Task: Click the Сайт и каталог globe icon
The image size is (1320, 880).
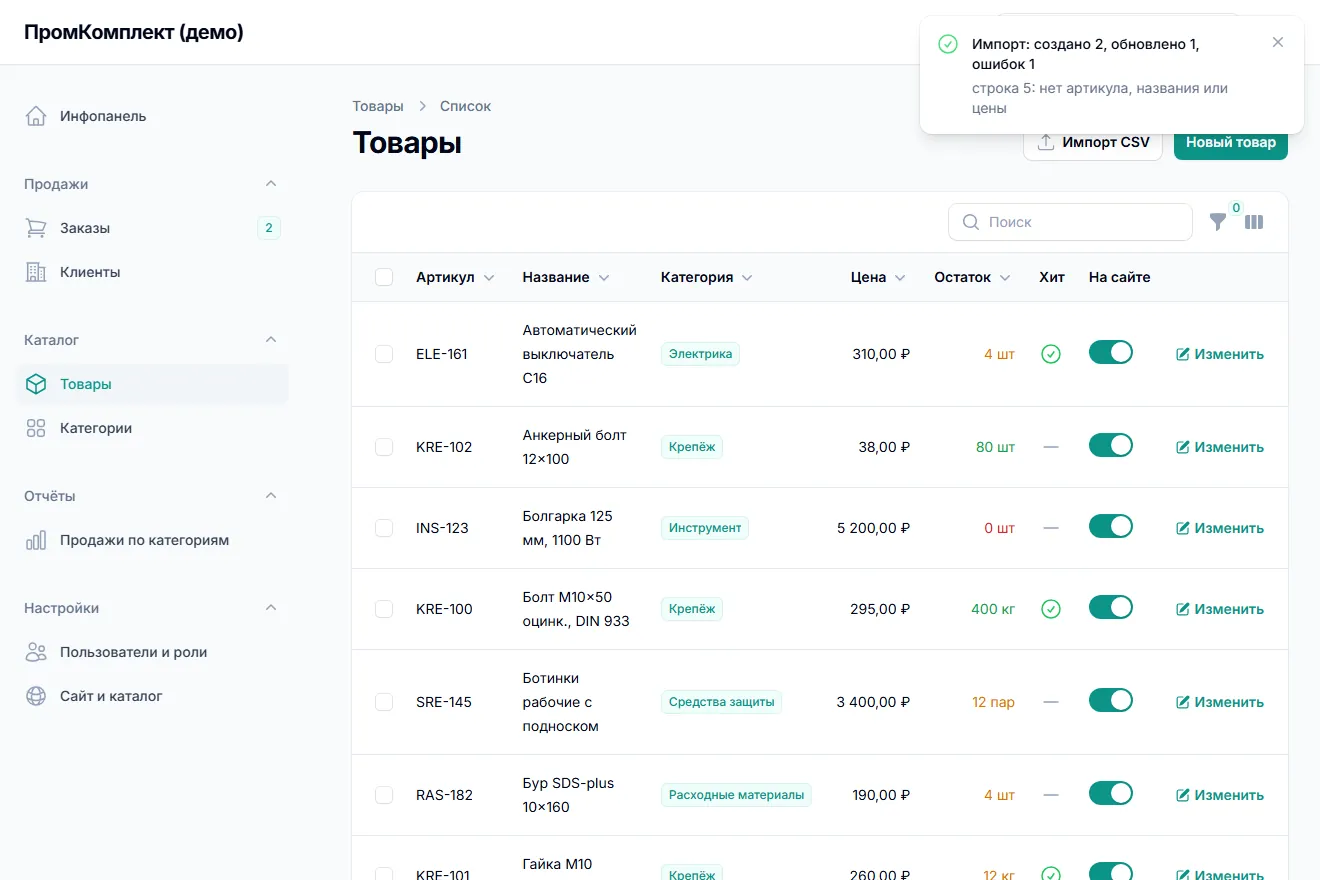Action: tap(36, 696)
